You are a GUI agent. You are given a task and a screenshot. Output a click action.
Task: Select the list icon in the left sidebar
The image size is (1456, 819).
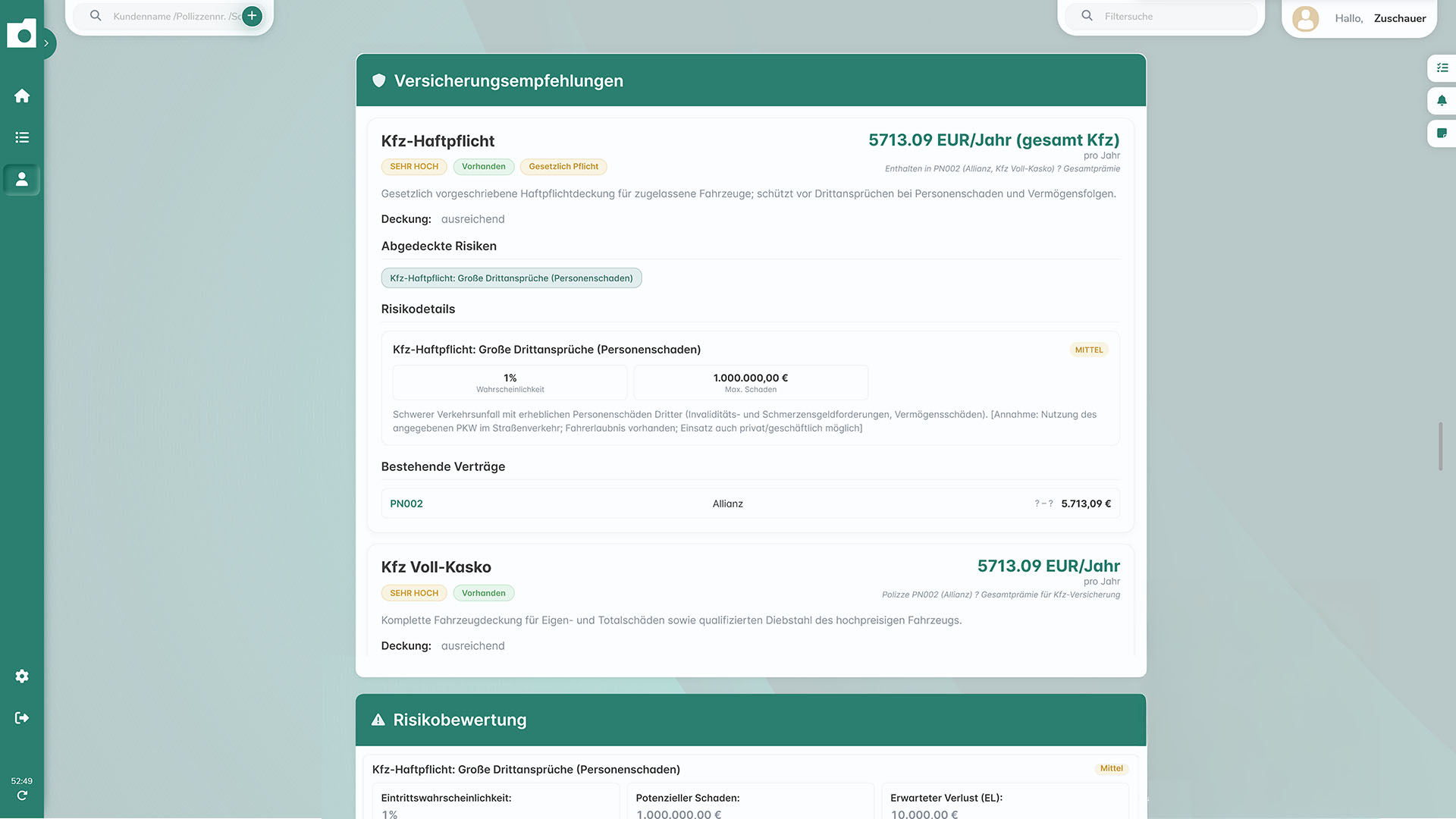(x=22, y=137)
